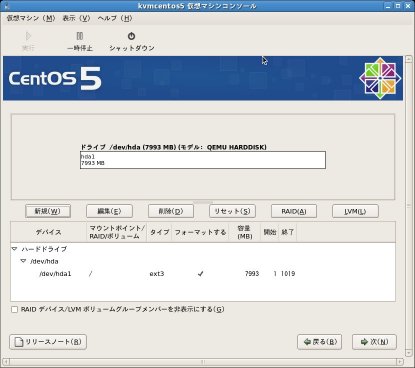
Task: Click the back arrow on 戻る button
Action: point(307,342)
